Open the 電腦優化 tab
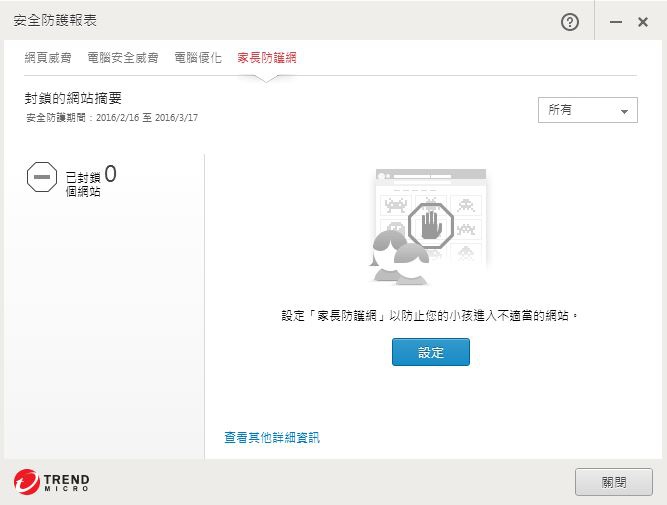667x505 pixels. (198, 57)
